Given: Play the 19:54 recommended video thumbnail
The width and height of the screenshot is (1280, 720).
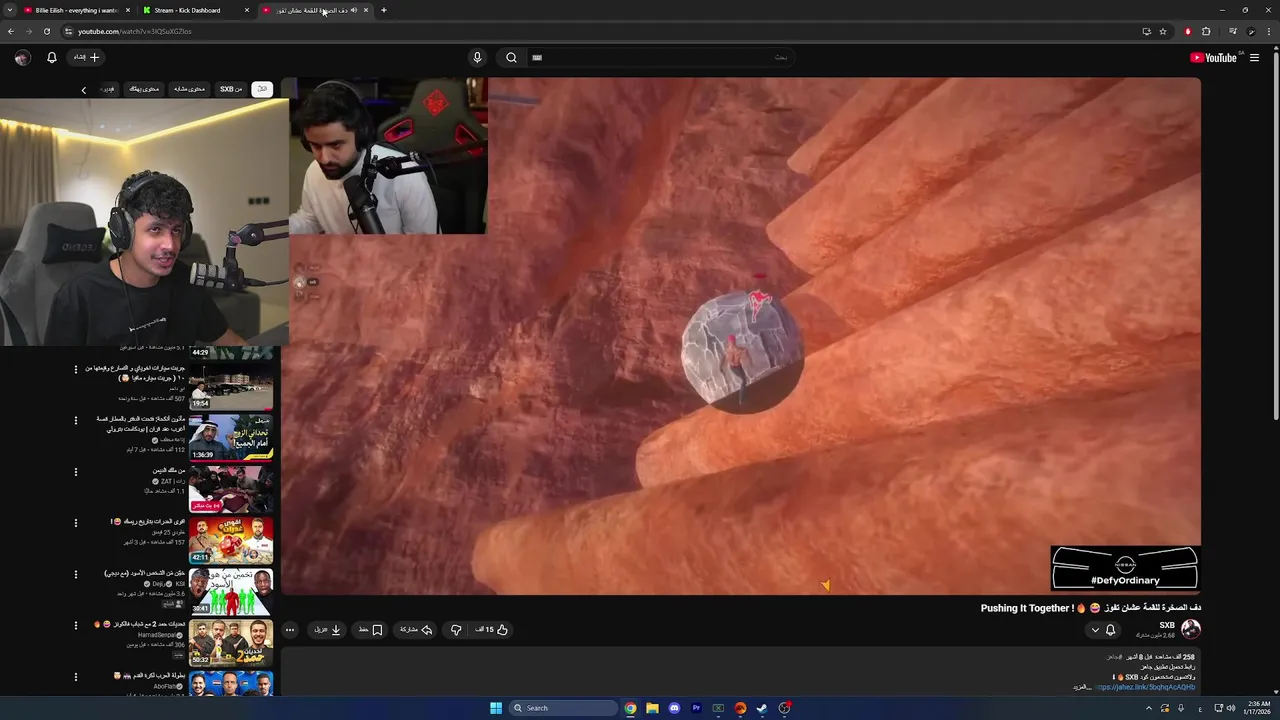Looking at the screenshot, I should point(231,386).
